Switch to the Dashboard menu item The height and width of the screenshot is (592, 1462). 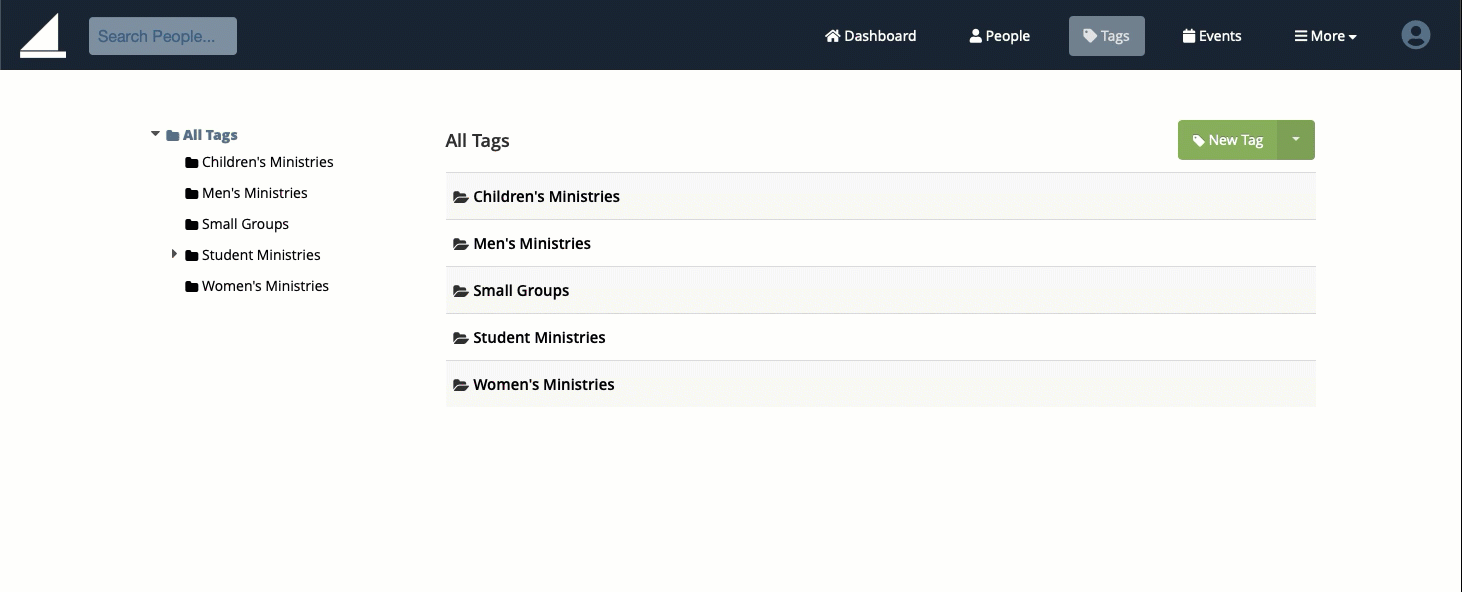tap(870, 35)
